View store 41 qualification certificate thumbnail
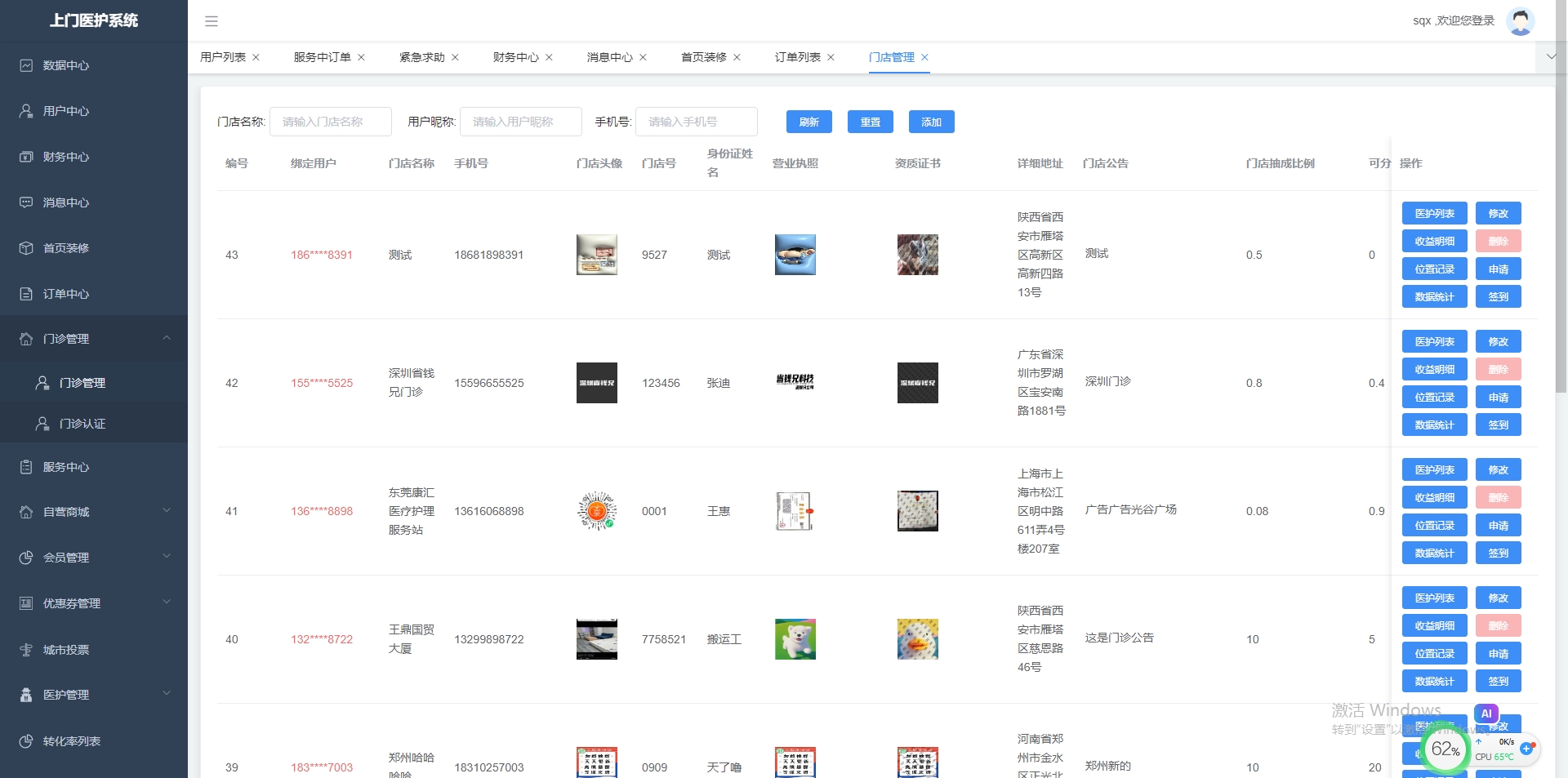1568x778 pixels. [918, 511]
